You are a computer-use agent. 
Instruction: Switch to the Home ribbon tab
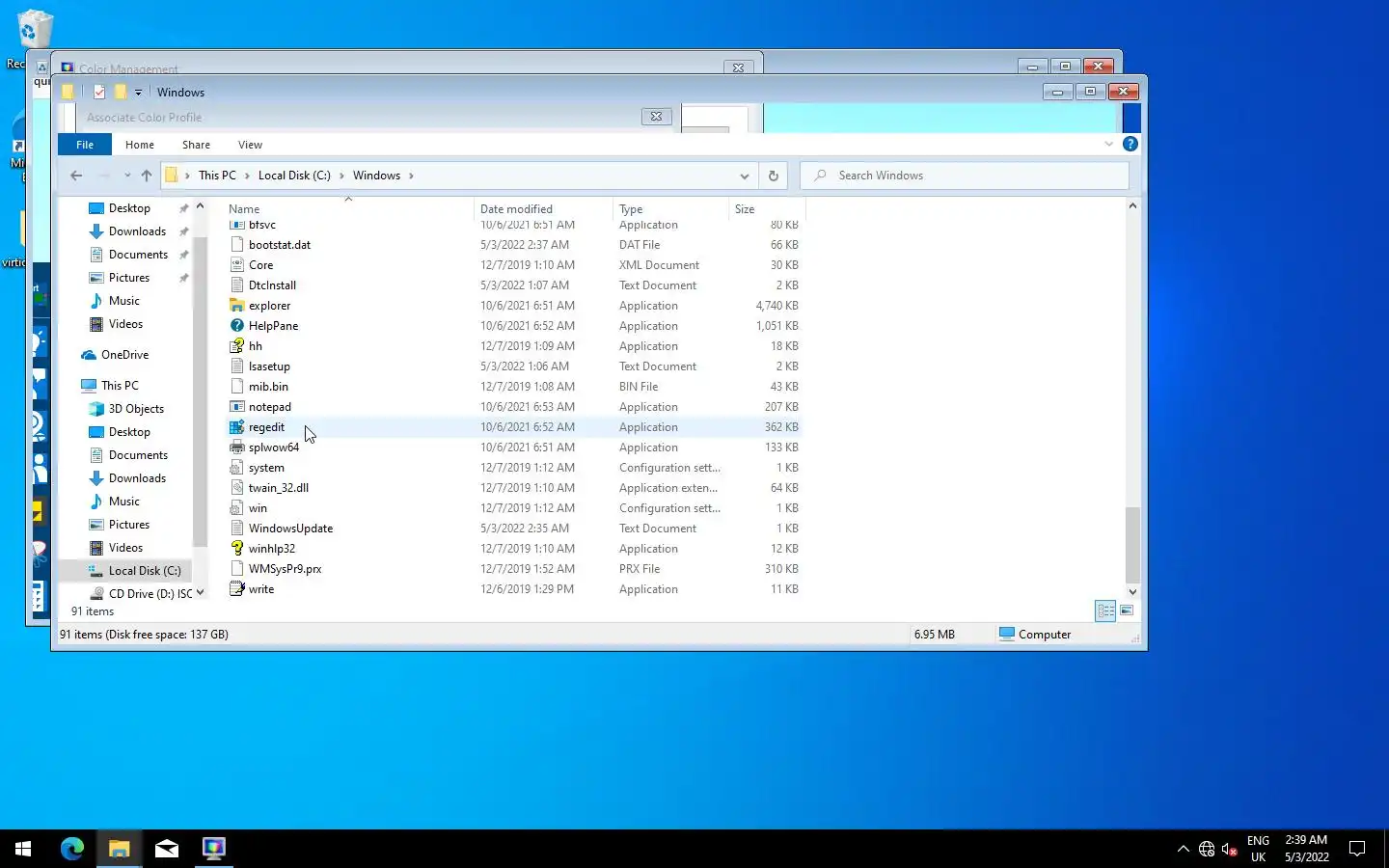point(140,145)
